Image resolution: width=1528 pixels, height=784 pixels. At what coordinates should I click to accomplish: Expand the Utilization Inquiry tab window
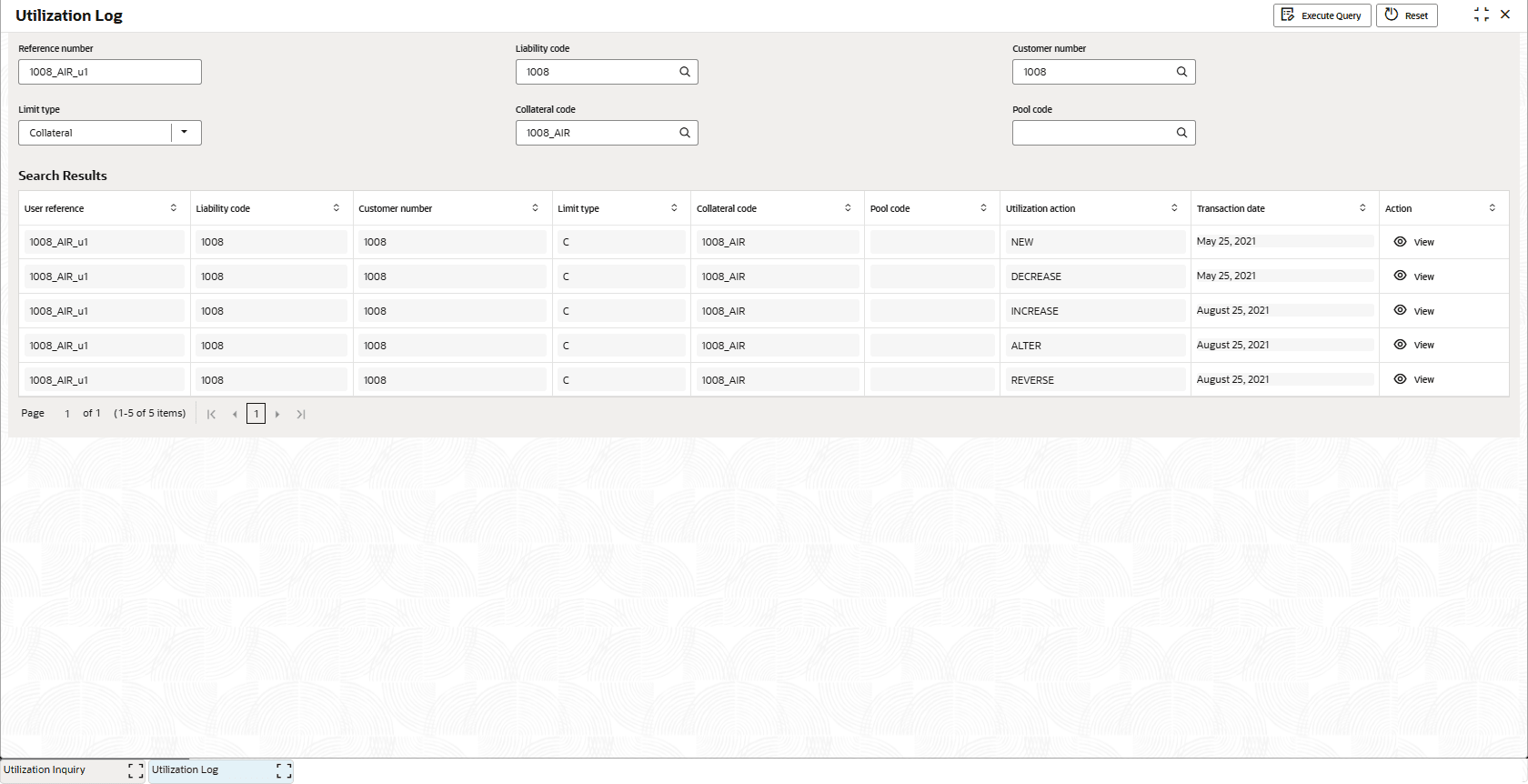pyautogui.click(x=136, y=770)
